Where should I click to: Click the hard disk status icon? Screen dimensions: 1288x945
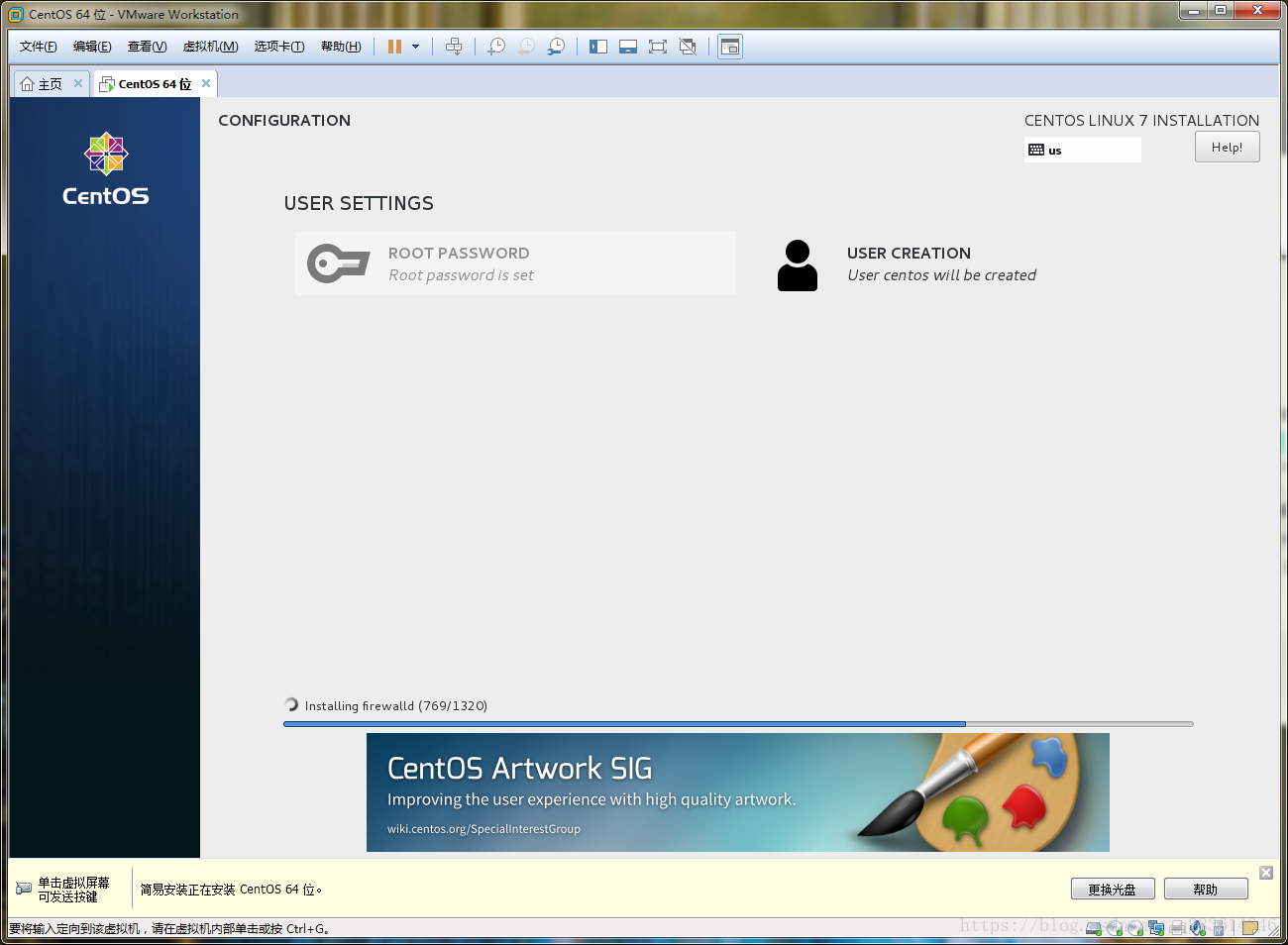pos(1094,928)
